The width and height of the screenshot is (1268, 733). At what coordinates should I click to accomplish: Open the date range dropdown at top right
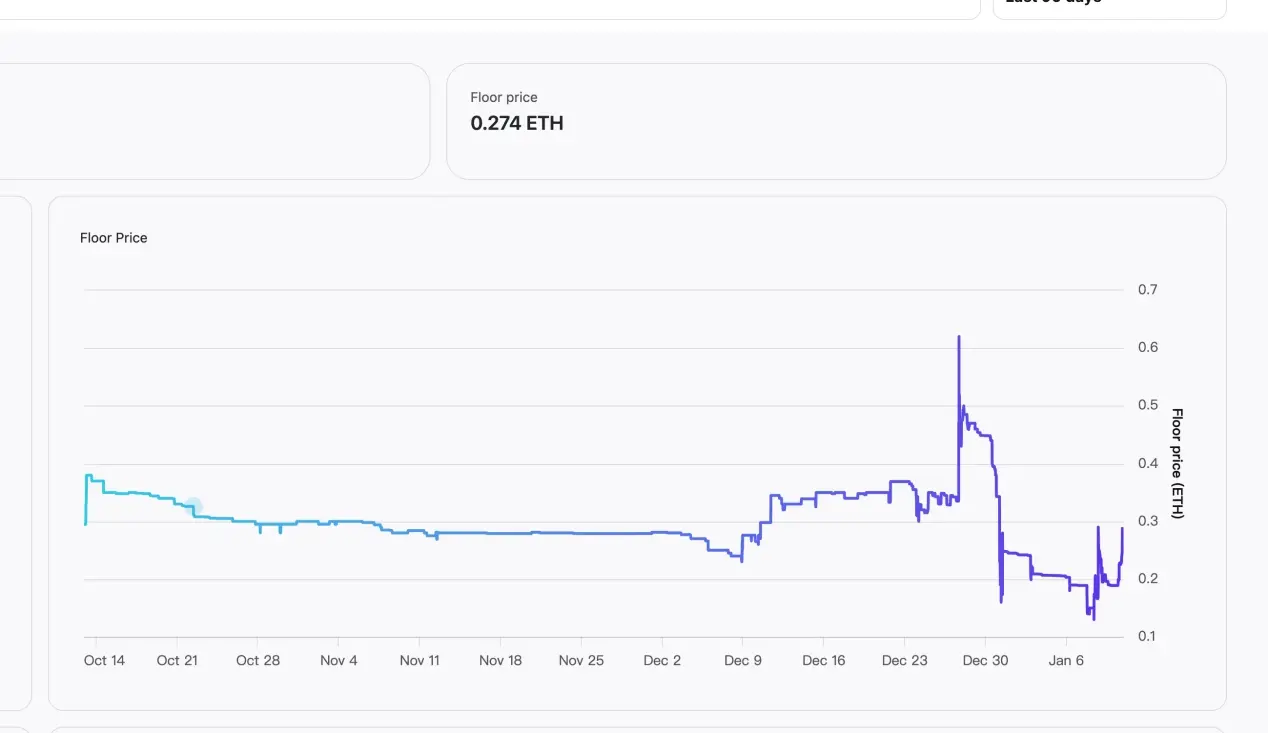(1108, 8)
